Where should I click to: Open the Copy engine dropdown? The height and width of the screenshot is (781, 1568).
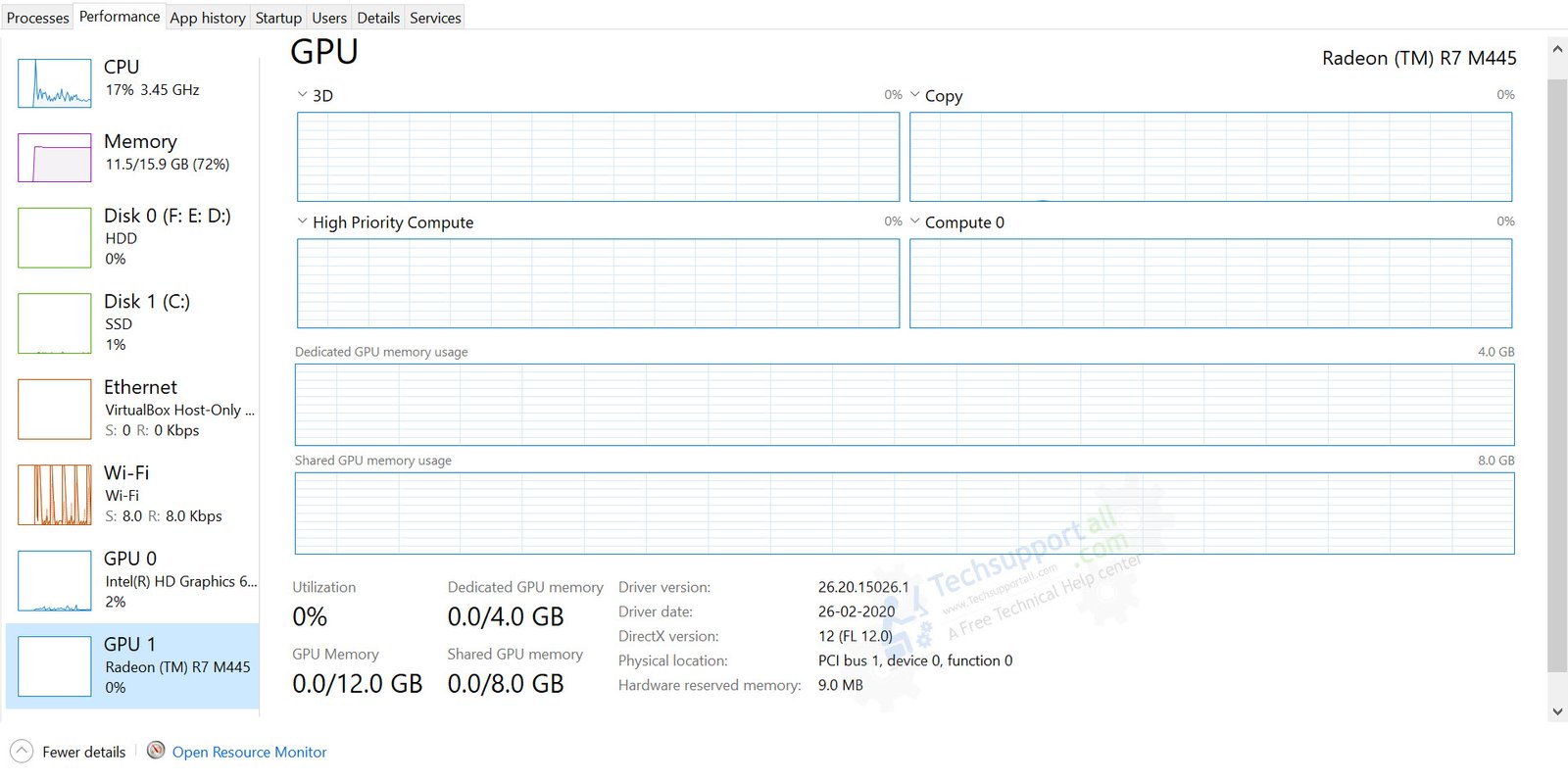pos(914,95)
